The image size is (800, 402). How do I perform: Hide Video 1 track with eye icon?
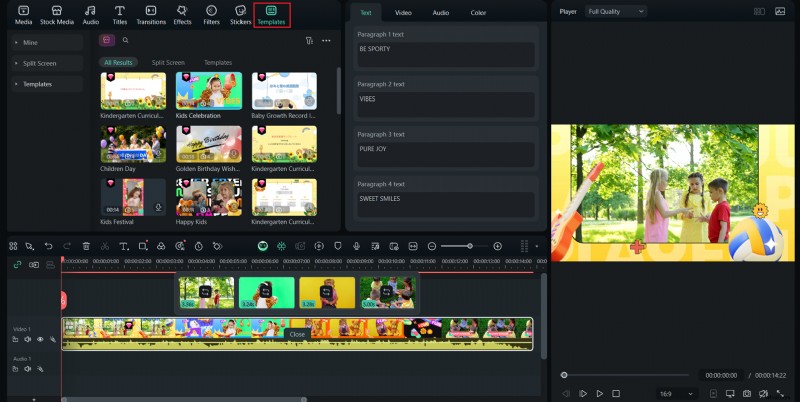pos(40,339)
